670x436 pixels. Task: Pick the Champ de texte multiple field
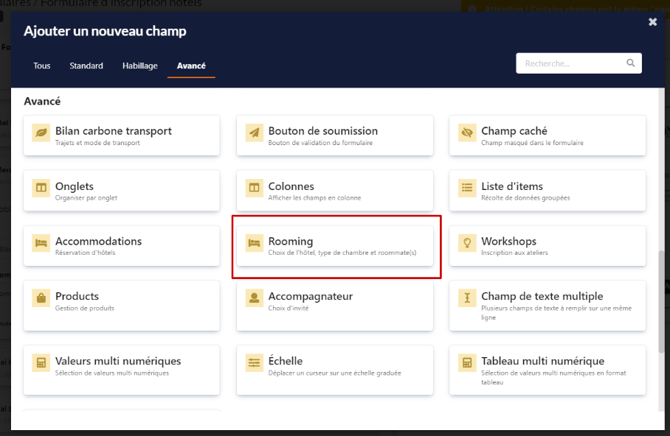click(x=547, y=301)
